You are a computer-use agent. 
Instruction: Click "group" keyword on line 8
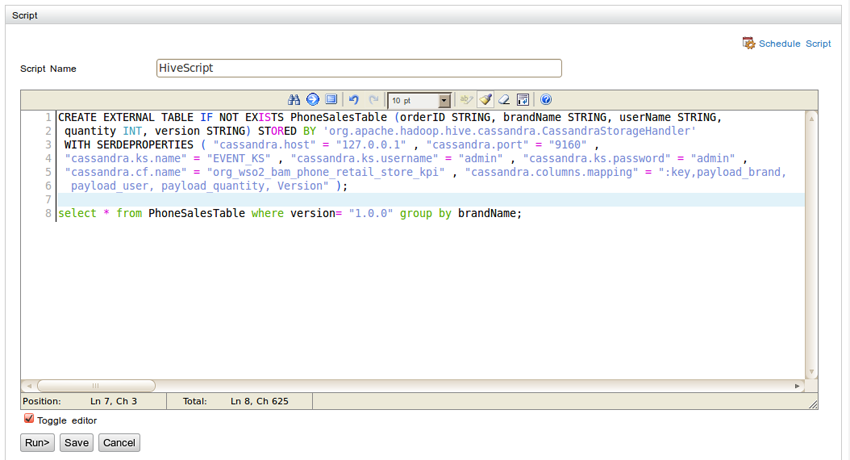416,213
